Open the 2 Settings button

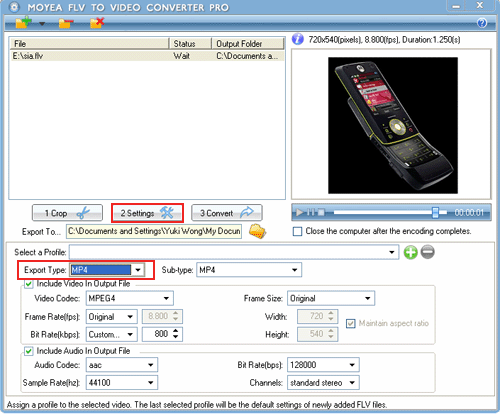pyautogui.click(x=147, y=213)
